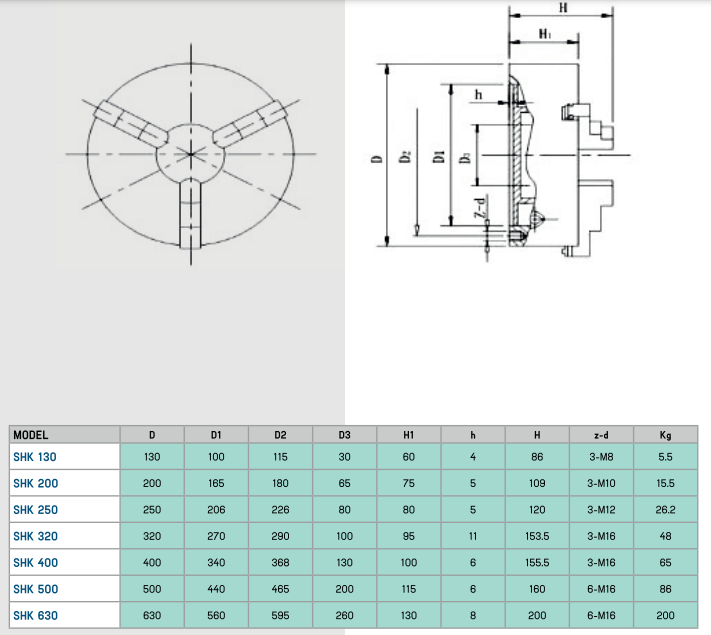Select z-d value 3-M12 for SHK 250
The image size is (711, 635).
point(601,510)
